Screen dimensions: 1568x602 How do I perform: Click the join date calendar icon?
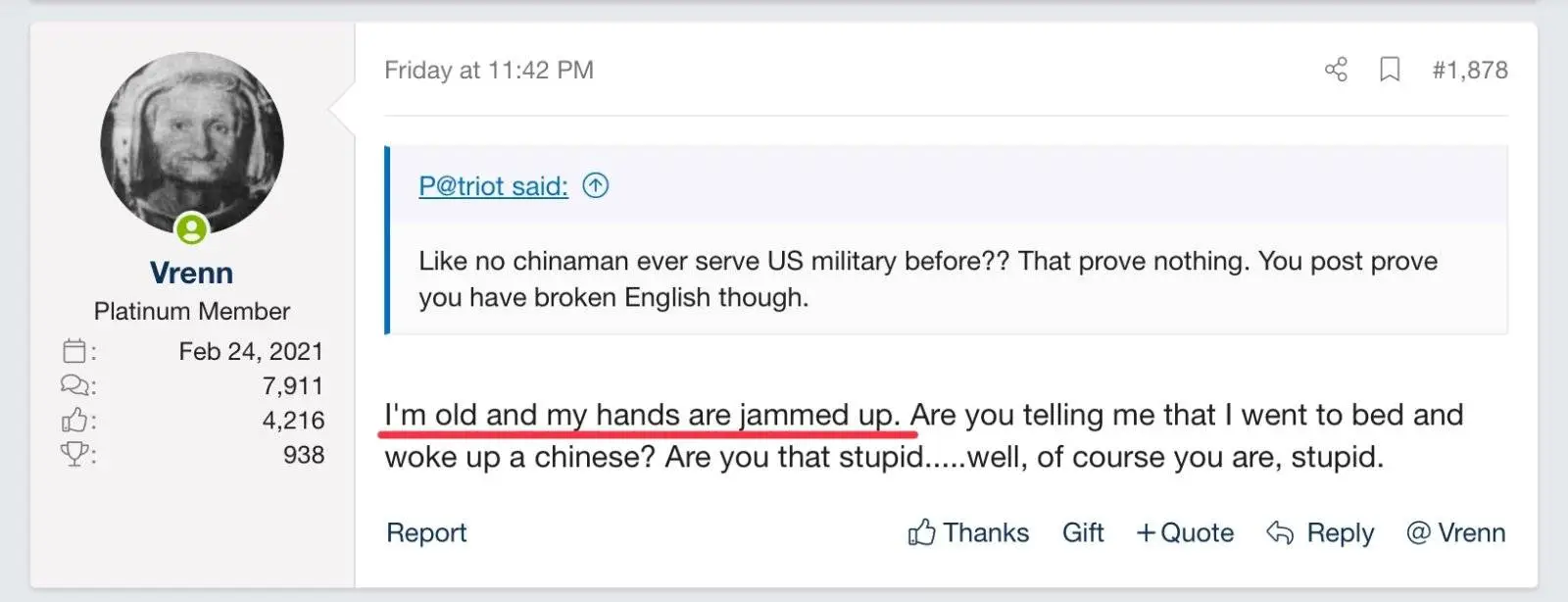pos(74,351)
